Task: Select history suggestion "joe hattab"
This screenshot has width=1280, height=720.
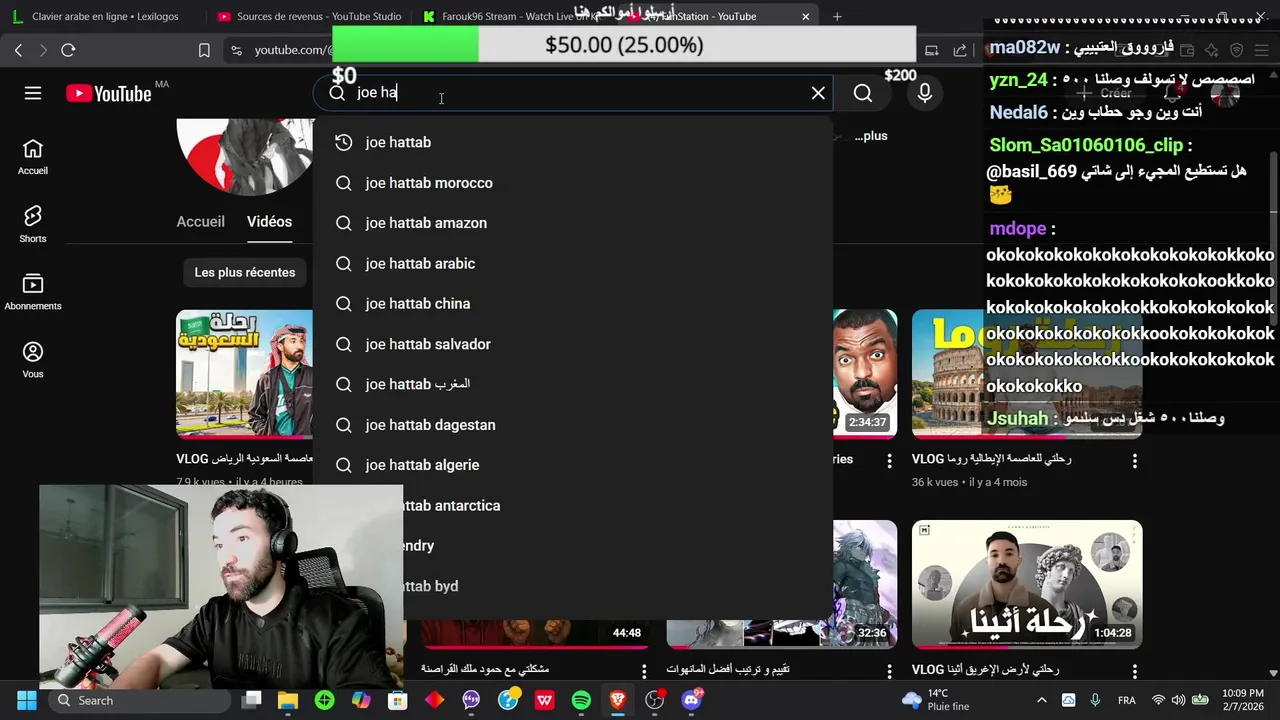Action: 573,142
